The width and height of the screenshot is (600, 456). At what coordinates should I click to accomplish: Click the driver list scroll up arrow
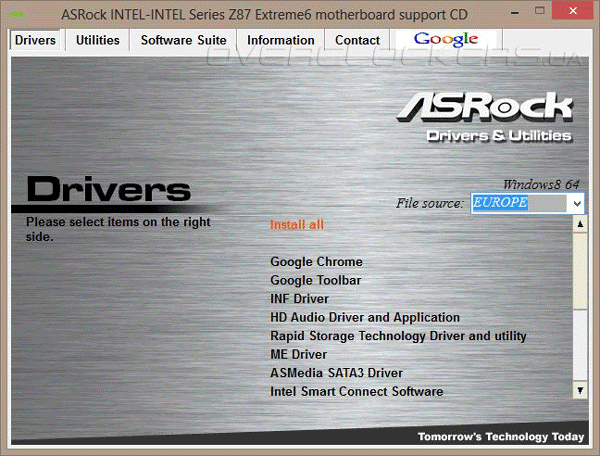pyautogui.click(x=580, y=224)
